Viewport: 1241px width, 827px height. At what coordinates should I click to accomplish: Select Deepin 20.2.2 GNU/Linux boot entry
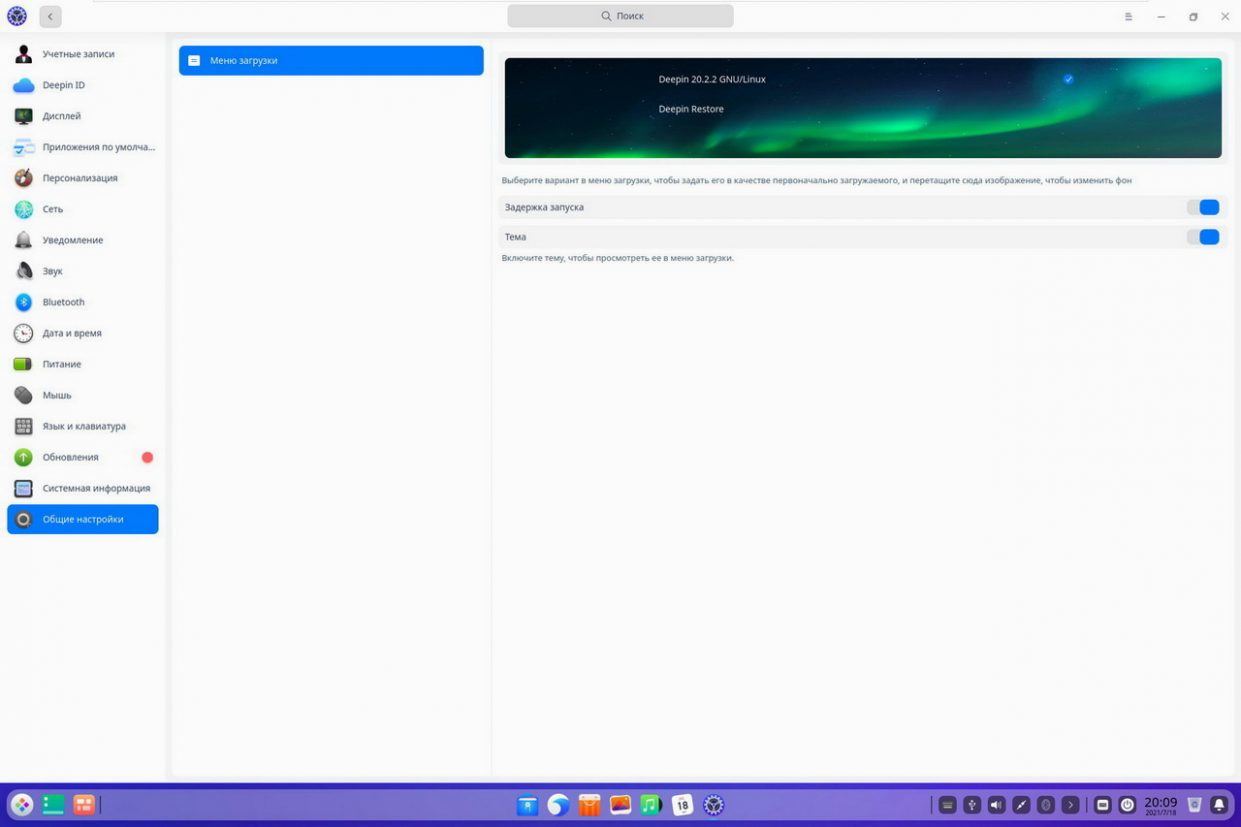point(712,79)
